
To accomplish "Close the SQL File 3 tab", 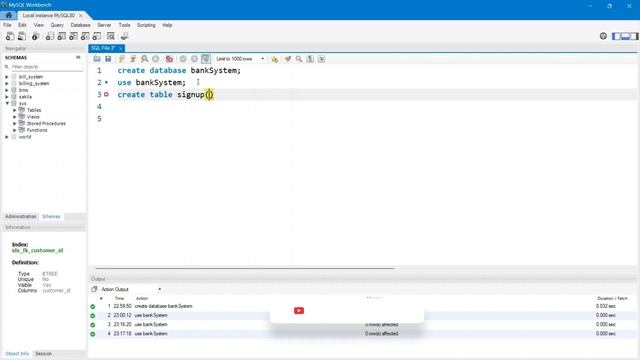I will (121, 48).
